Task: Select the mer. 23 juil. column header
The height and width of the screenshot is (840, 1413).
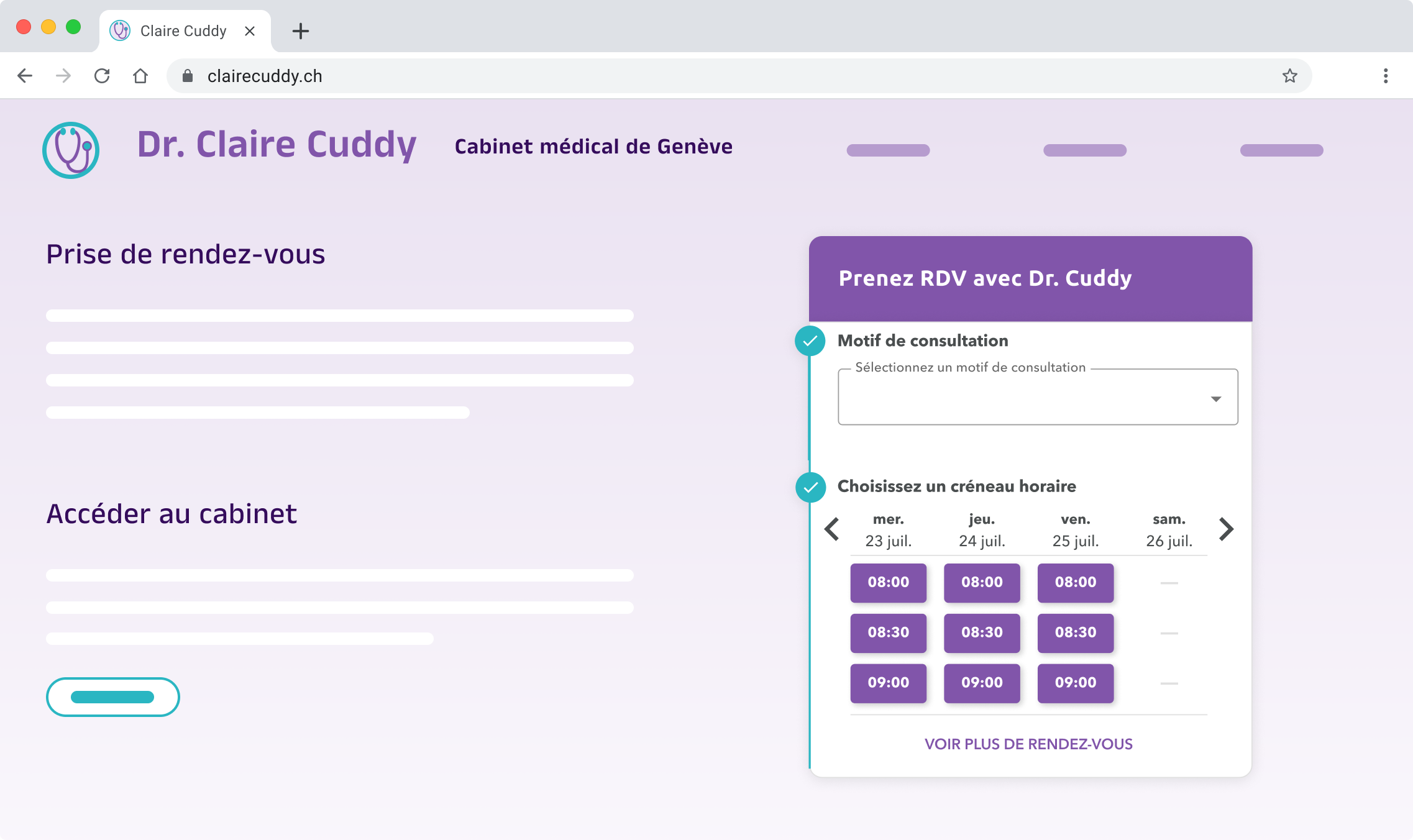Action: coord(889,530)
